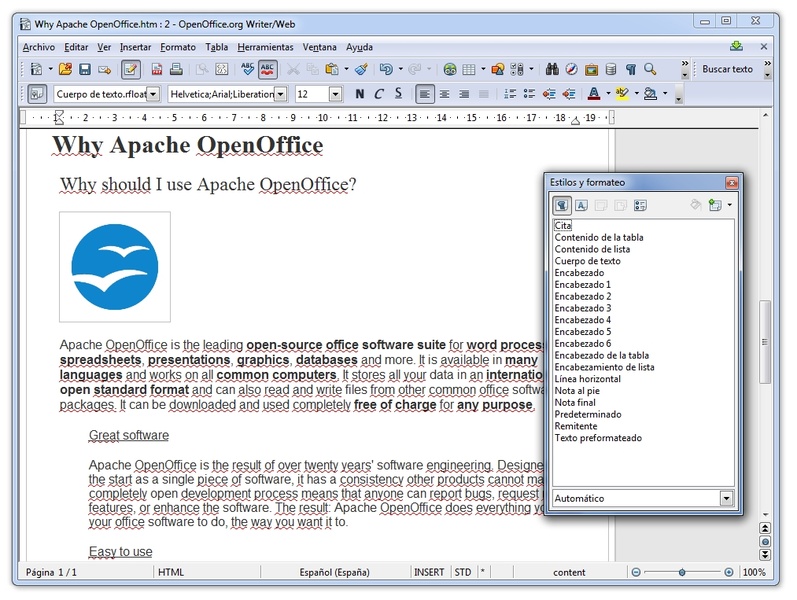The image size is (797, 600).
Task: Click the zoom in plus button
Action: pos(728,573)
